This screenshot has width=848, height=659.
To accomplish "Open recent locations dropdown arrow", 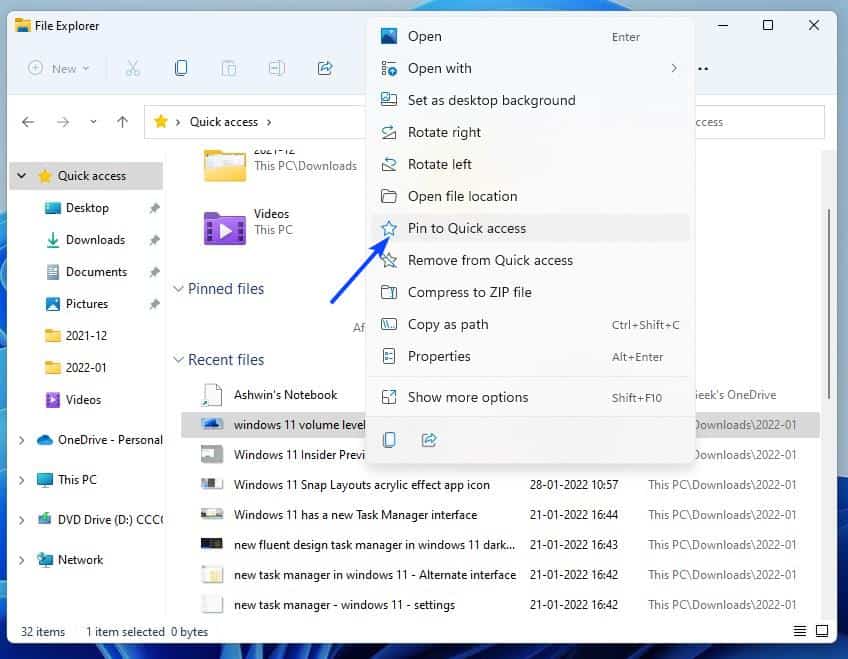I will pyautogui.click(x=93, y=122).
